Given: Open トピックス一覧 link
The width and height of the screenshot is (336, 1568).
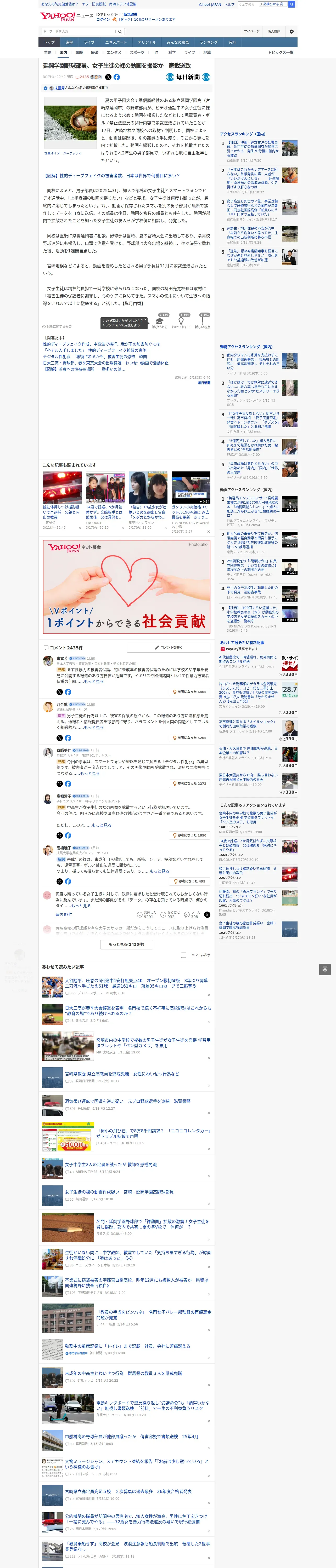Looking at the screenshot, I should coord(281,52).
